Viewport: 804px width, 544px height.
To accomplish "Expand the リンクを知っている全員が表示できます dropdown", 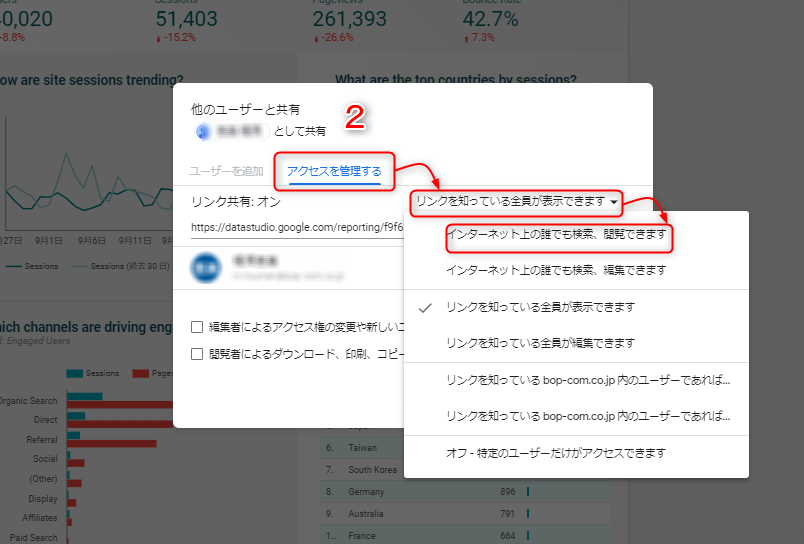I will [x=517, y=202].
